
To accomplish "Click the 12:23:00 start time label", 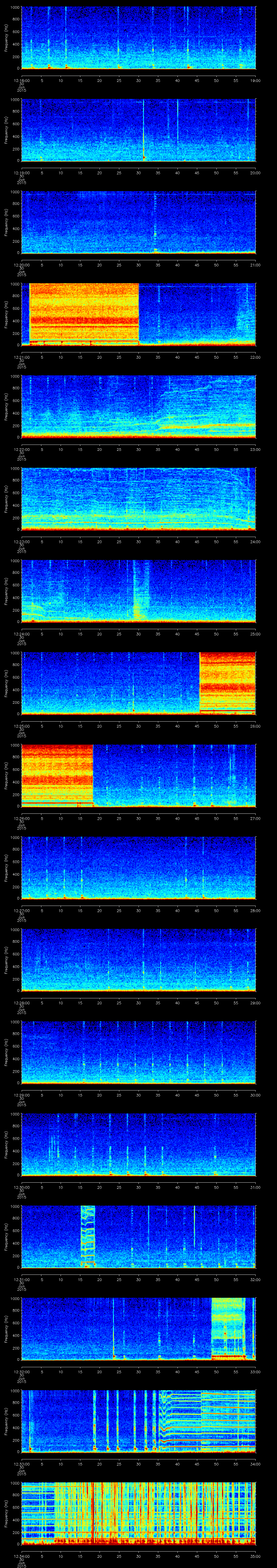I will (x=21, y=542).
